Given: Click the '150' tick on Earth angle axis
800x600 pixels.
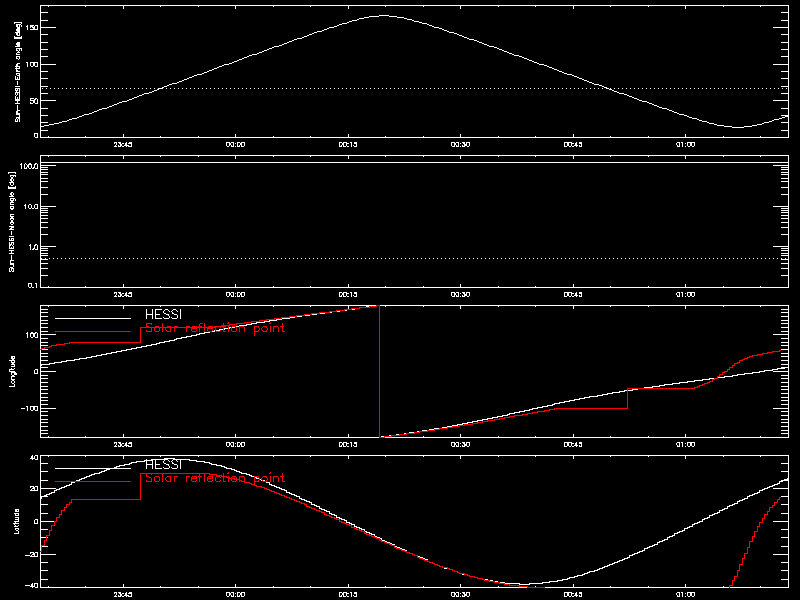Looking at the screenshot, I should (x=32, y=28).
